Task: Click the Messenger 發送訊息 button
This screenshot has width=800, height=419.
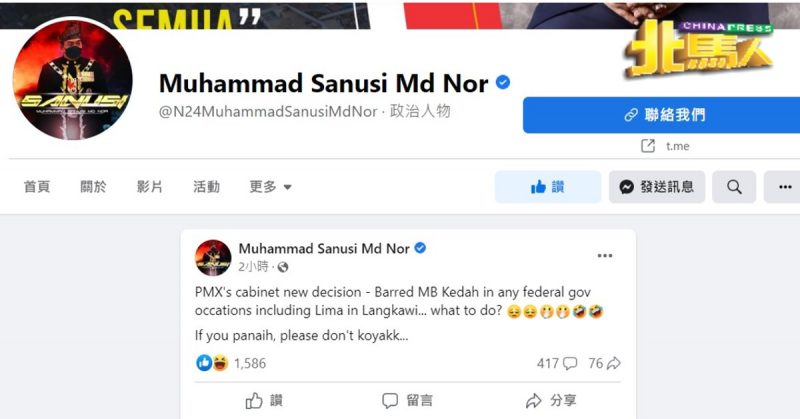Action: (657, 187)
